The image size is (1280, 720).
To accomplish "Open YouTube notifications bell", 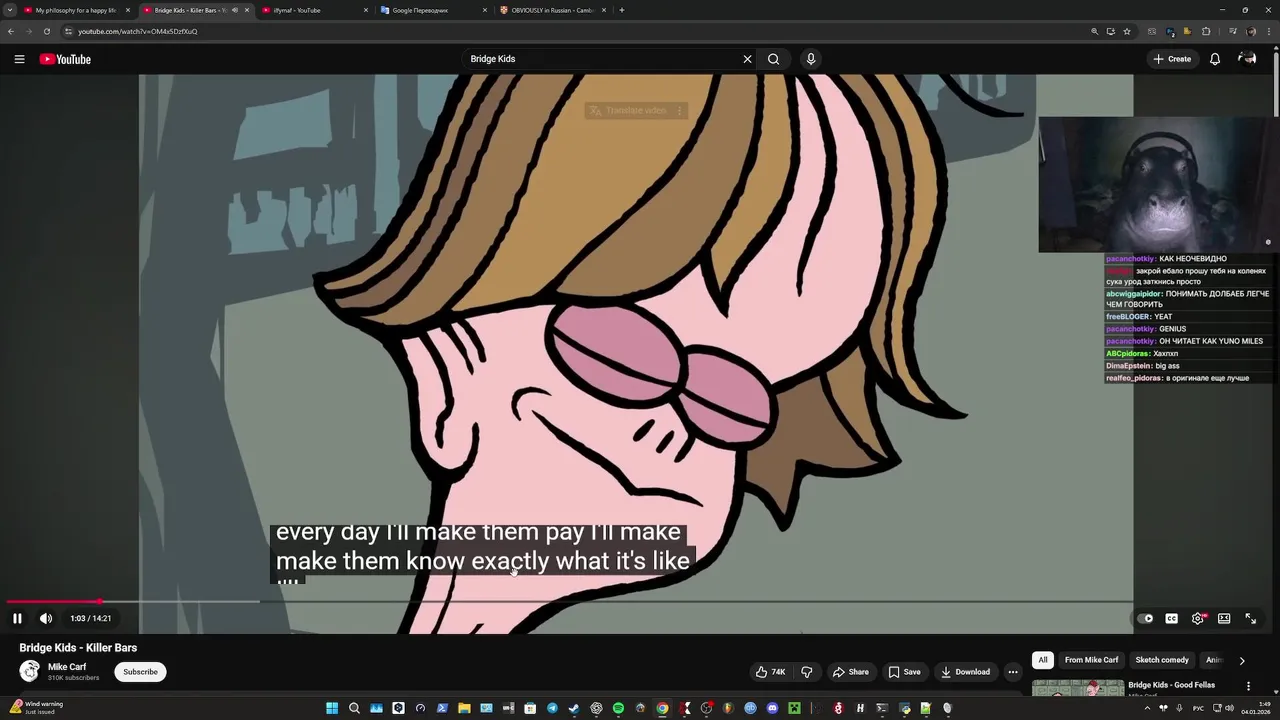I will pyautogui.click(x=1215, y=59).
